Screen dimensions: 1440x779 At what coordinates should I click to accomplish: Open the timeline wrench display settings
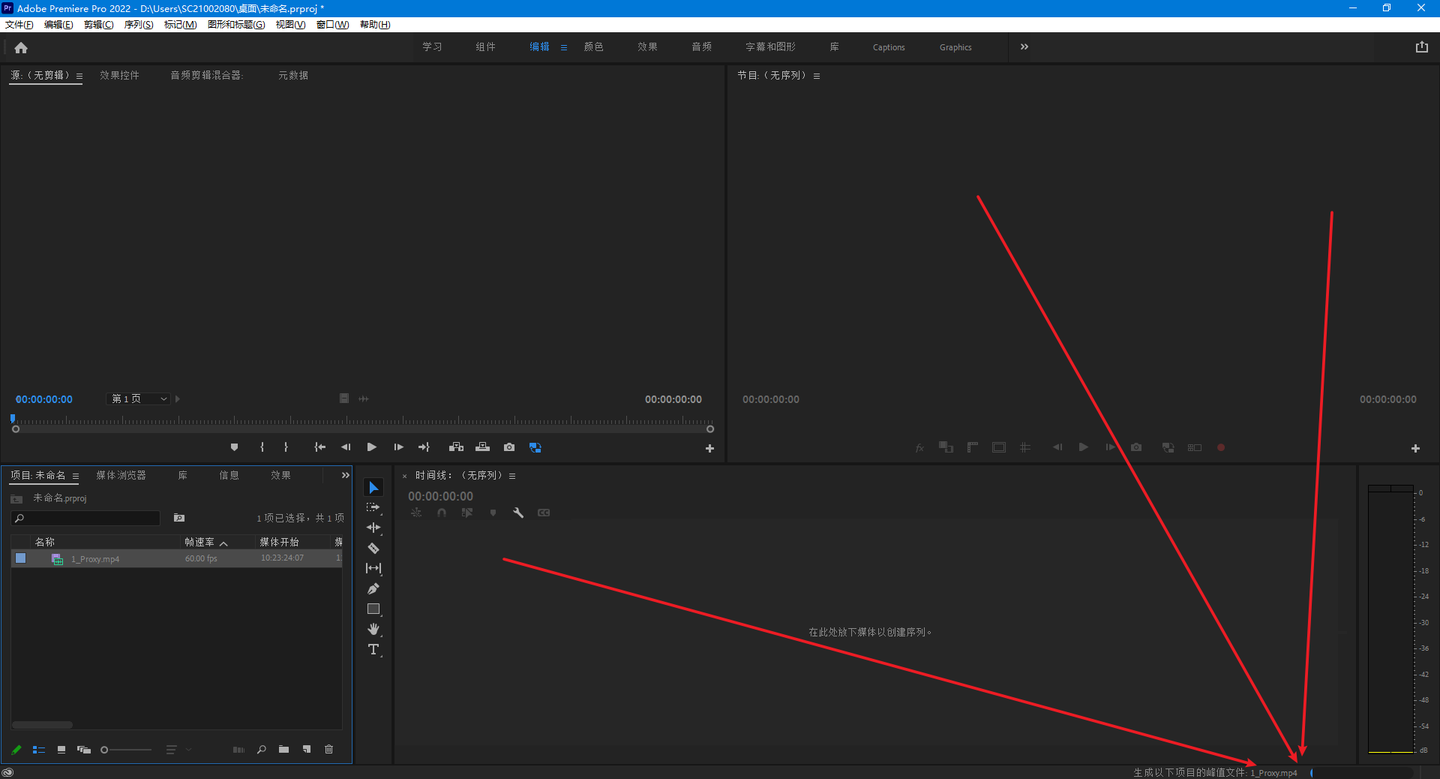coord(518,513)
